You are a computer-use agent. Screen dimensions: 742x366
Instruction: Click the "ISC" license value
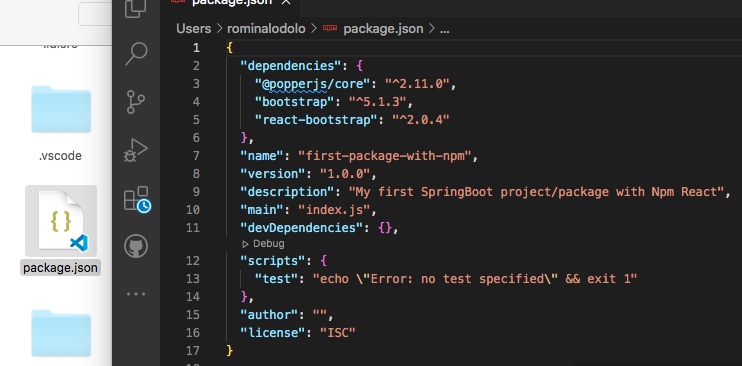click(x=338, y=333)
